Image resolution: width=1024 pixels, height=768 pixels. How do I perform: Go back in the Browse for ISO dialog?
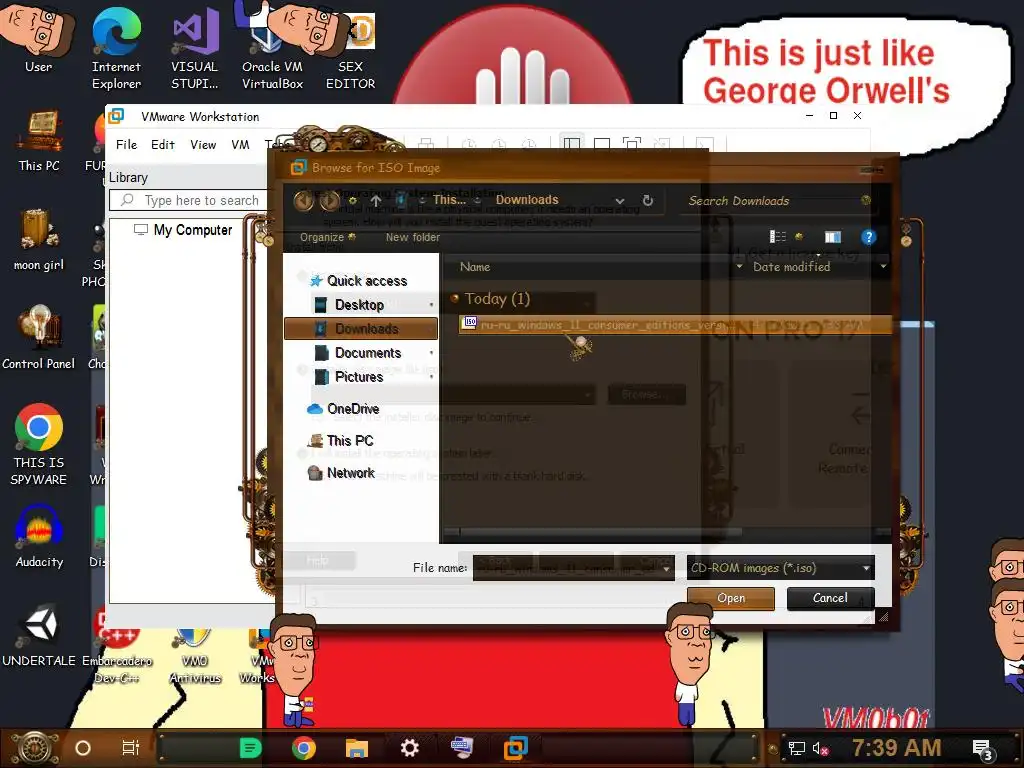pos(304,200)
